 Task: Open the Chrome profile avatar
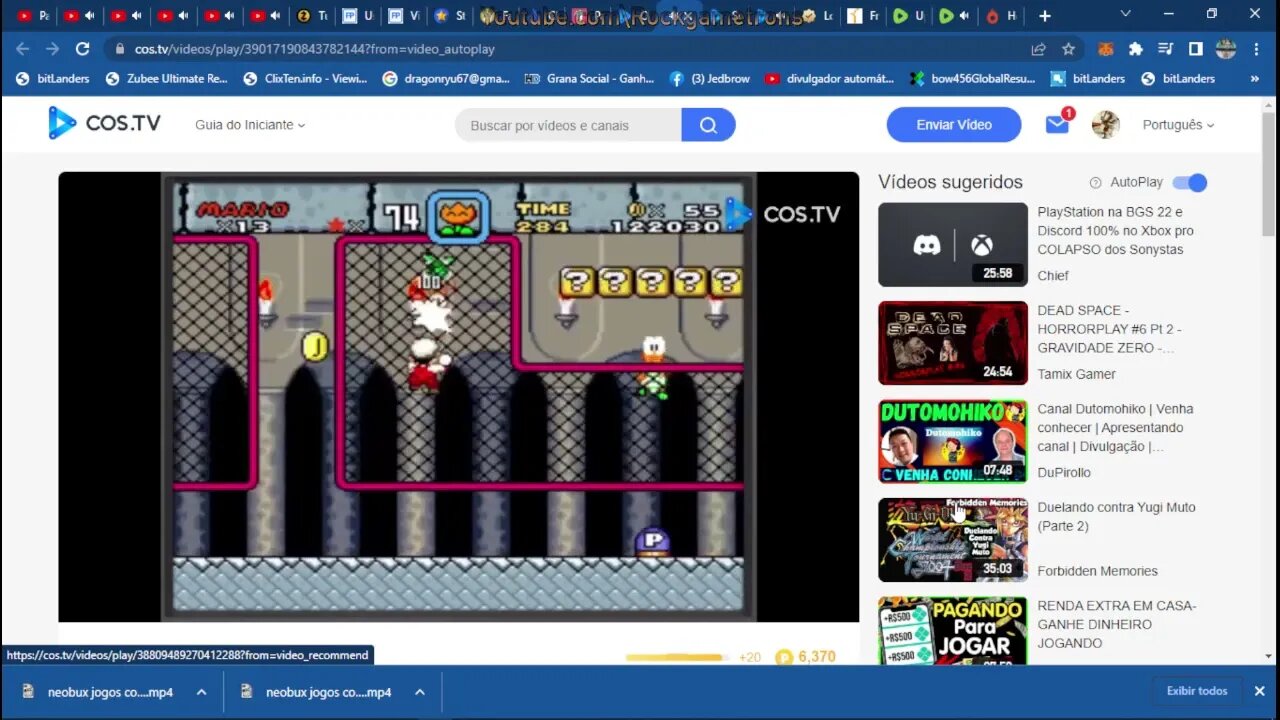click(1226, 49)
